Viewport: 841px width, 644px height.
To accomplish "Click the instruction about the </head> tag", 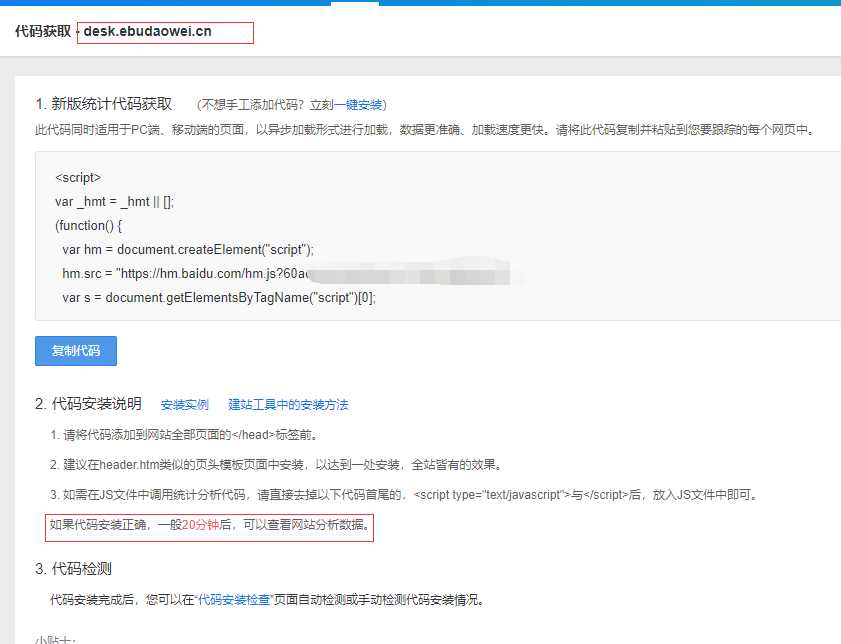I will (184, 435).
